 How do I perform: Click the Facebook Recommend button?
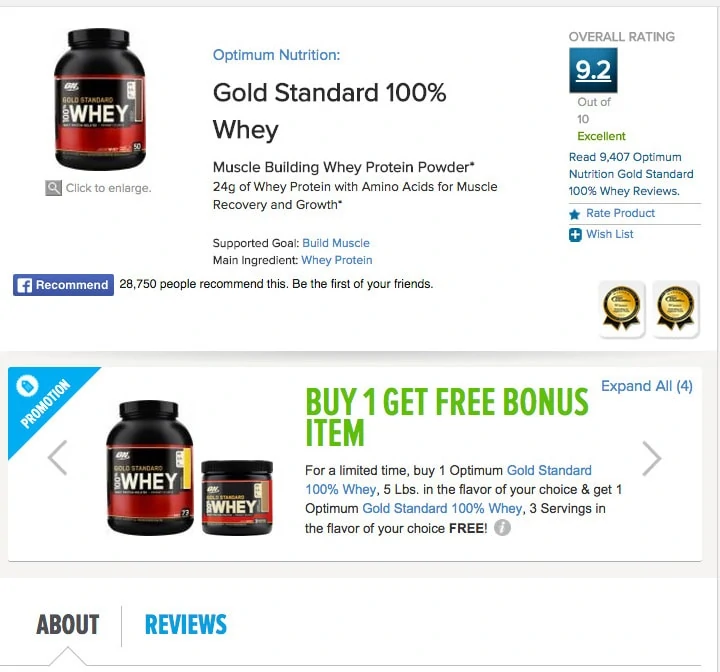(x=63, y=285)
